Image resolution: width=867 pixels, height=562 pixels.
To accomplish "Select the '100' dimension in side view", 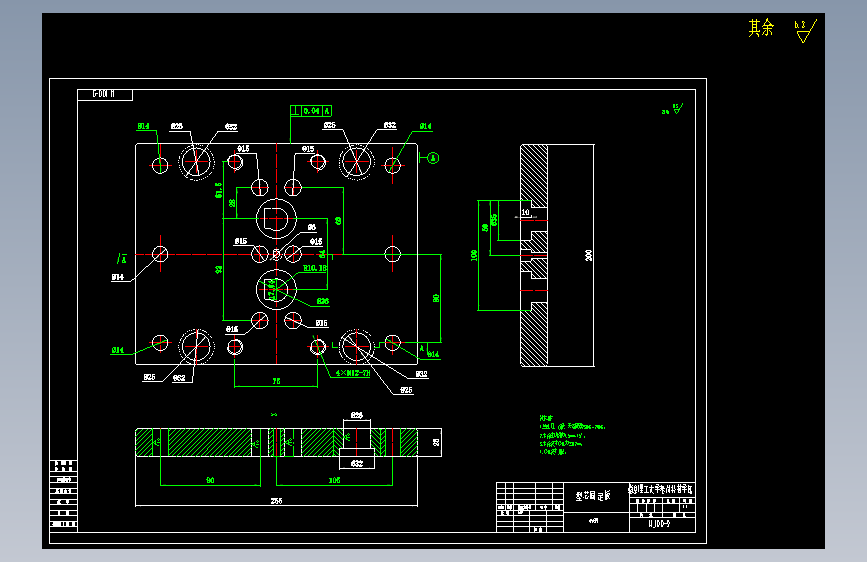I will point(474,255).
